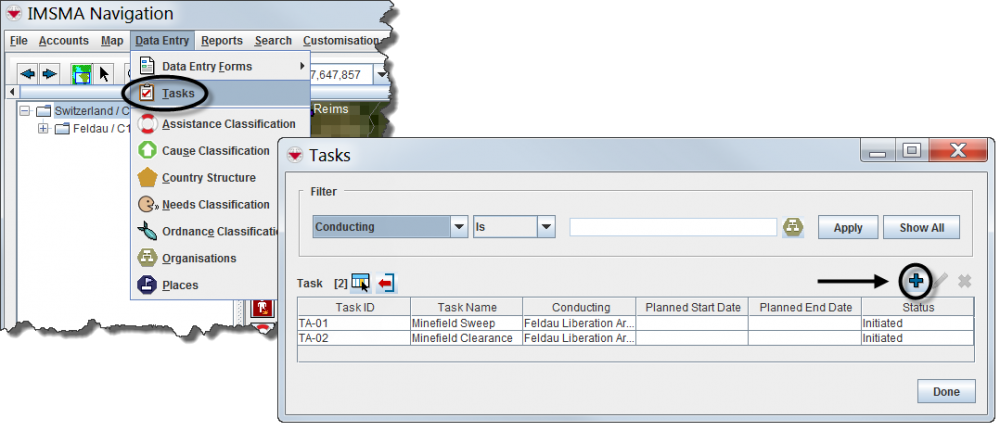Click the add new task plus icon
The height and width of the screenshot is (431, 1000).
point(916,282)
